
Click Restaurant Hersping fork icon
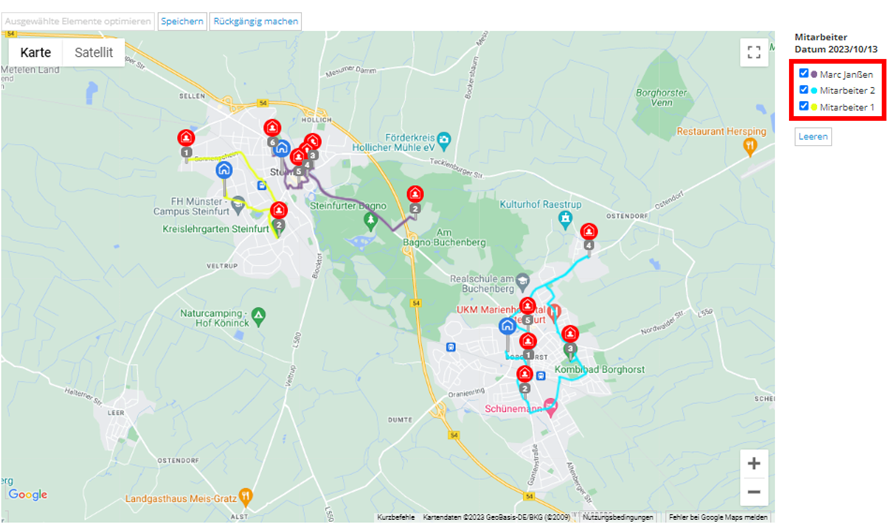(x=750, y=147)
